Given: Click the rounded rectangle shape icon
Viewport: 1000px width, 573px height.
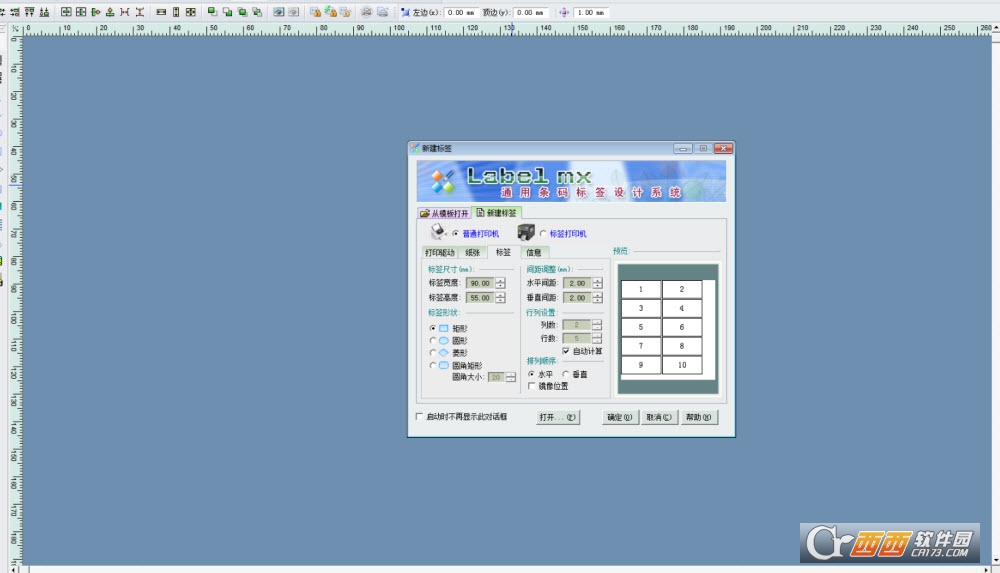Looking at the screenshot, I should (444, 365).
